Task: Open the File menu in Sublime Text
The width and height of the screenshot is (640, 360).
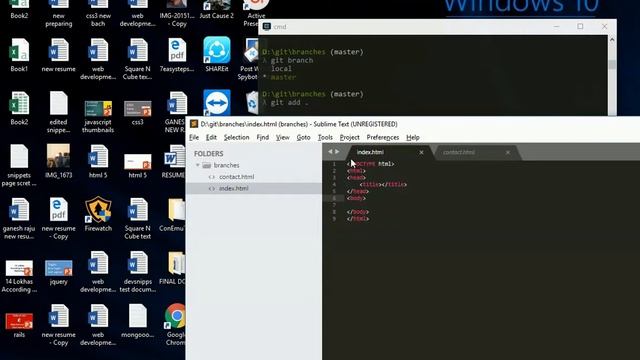Action: pyautogui.click(x=194, y=138)
